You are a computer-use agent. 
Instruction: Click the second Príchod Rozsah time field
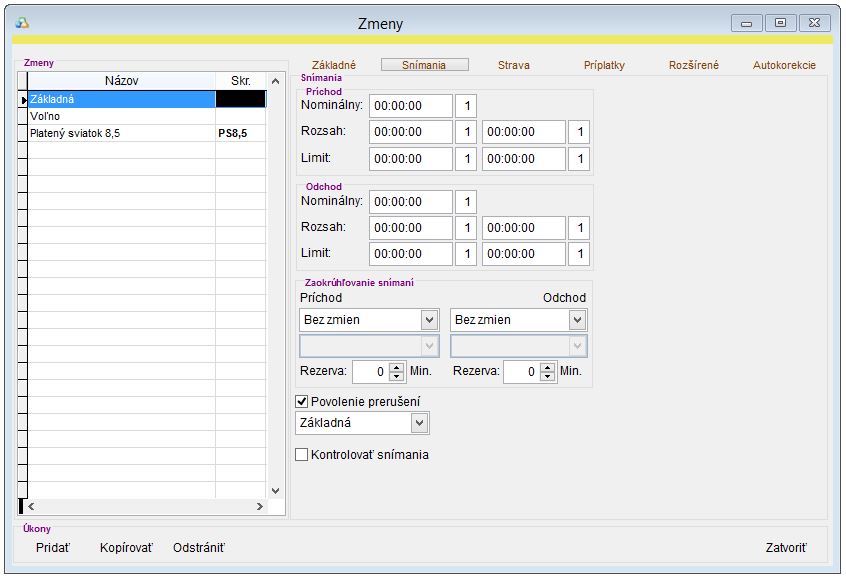pyautogui.click(x=524, y=132)
